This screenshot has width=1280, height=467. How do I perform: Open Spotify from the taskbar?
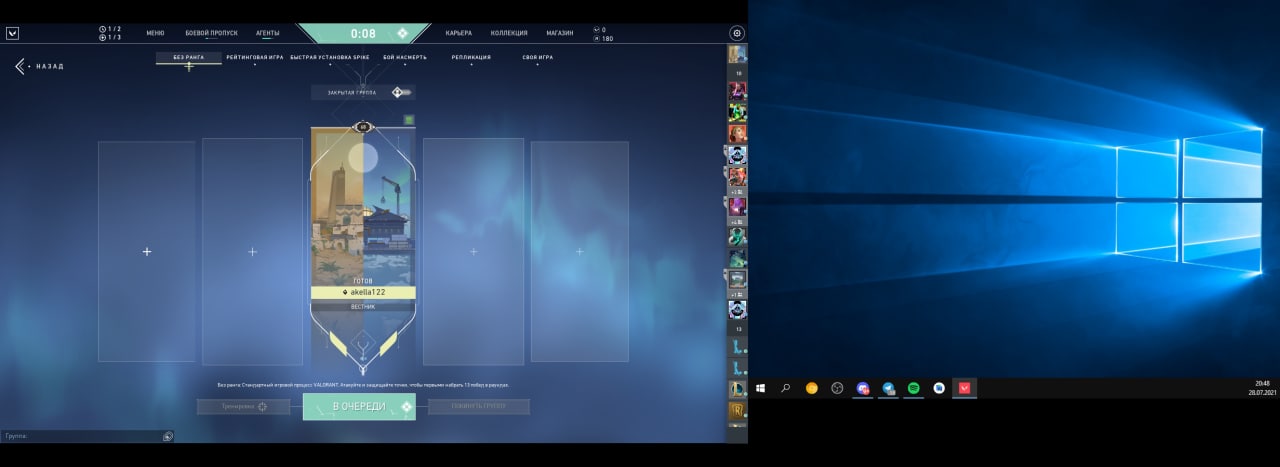click(x=914, y=388)
